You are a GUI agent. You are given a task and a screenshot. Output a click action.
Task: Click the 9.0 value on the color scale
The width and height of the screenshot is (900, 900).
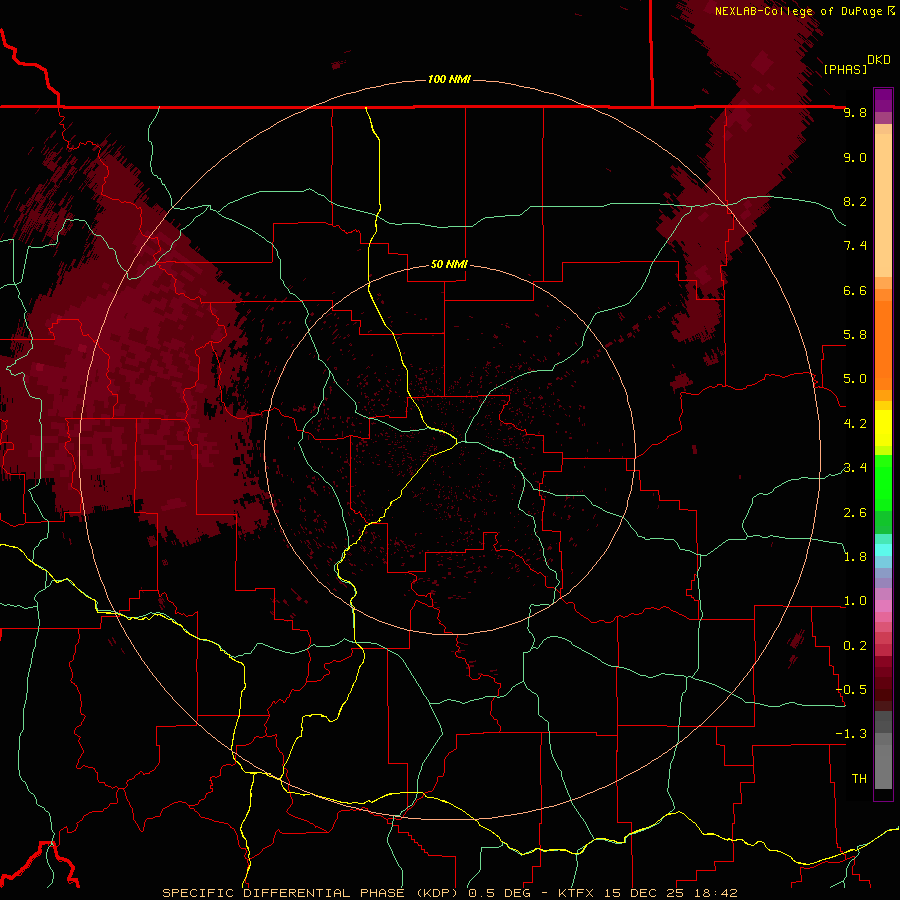tap(855, 157)
